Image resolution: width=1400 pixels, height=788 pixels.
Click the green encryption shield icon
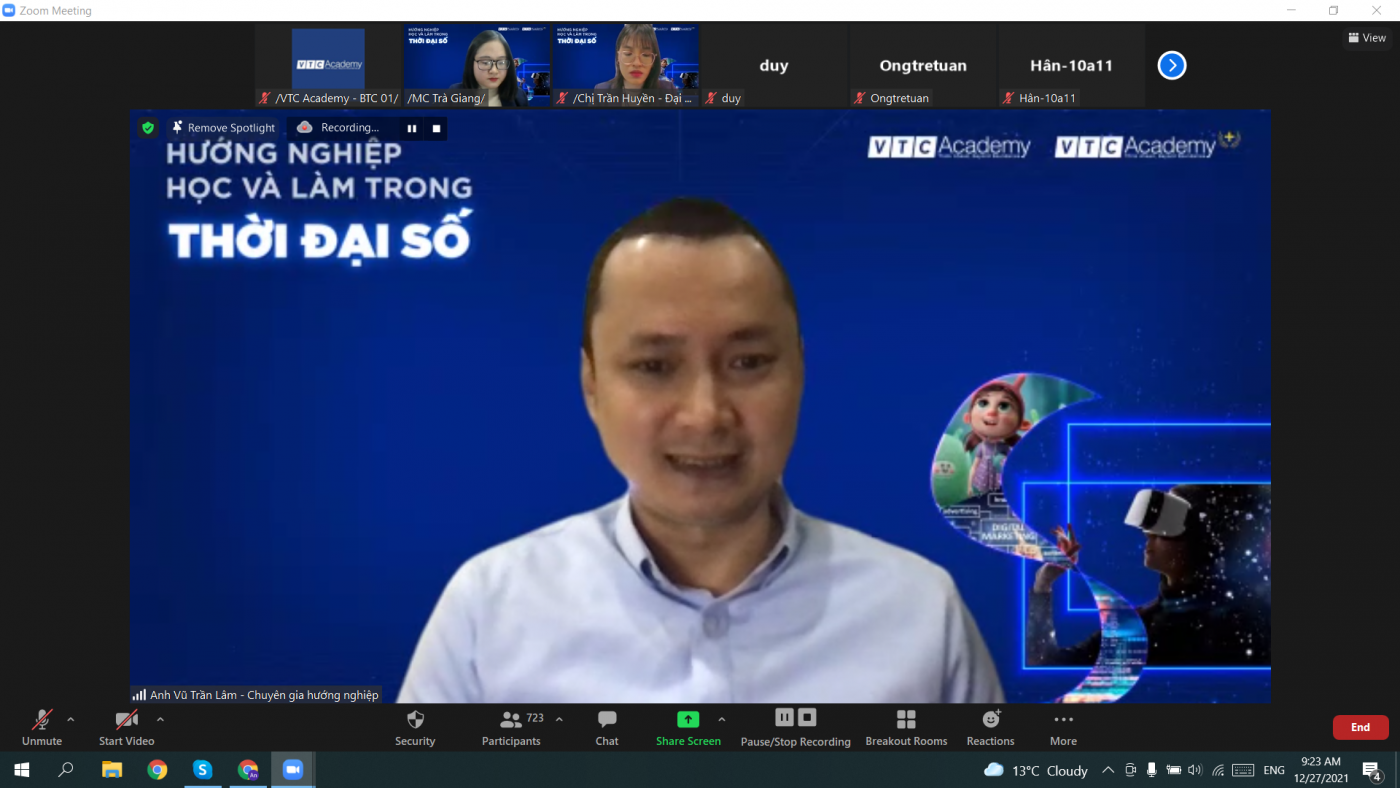148,128
